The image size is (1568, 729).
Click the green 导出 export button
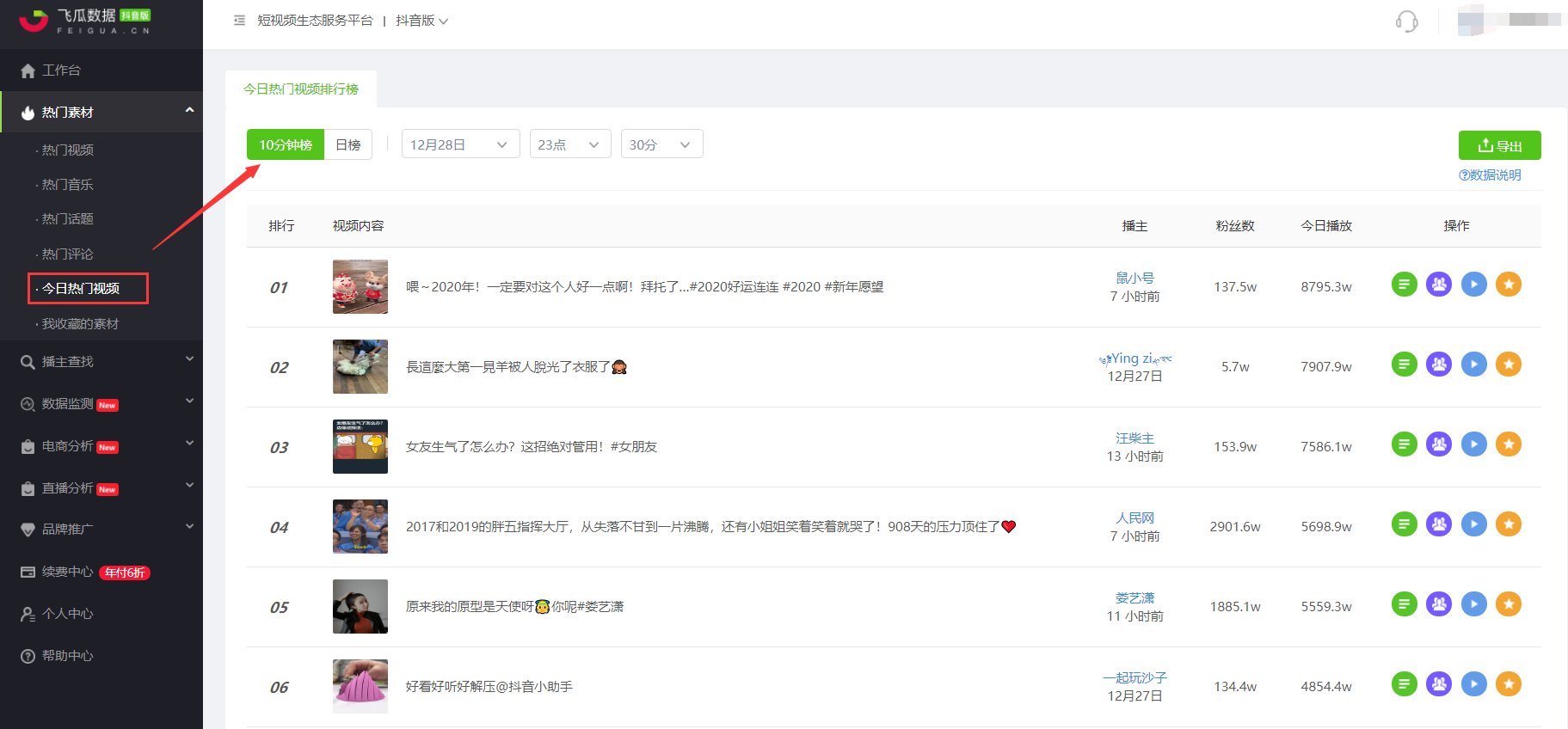(1499, 145)
